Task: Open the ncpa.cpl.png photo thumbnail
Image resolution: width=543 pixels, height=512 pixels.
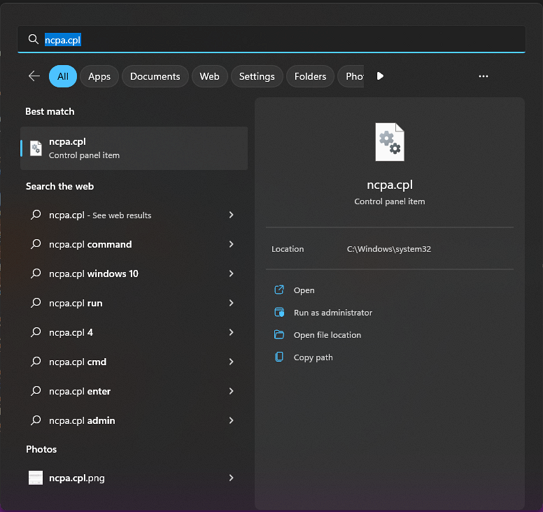Action: [36, 478]
